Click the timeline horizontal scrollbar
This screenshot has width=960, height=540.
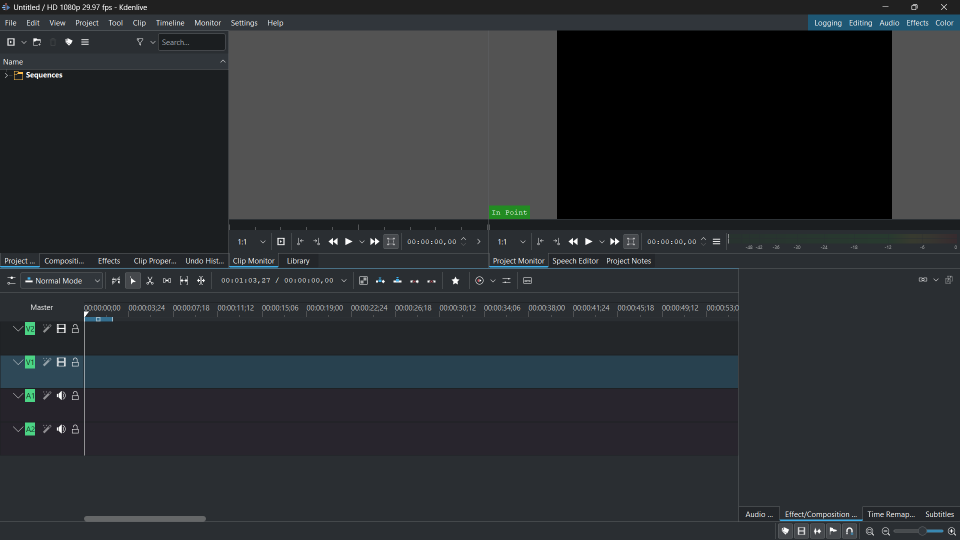[144, 519]
